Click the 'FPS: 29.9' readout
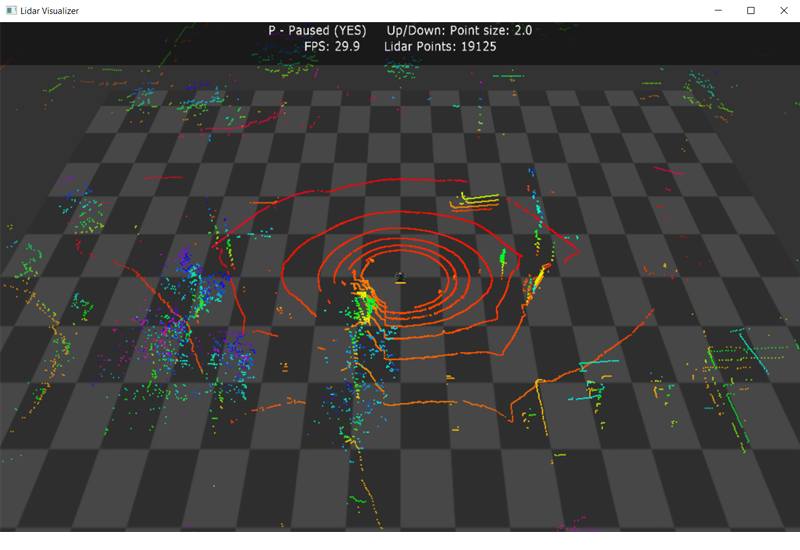800x550 pixels. click(x=332, y=46)
